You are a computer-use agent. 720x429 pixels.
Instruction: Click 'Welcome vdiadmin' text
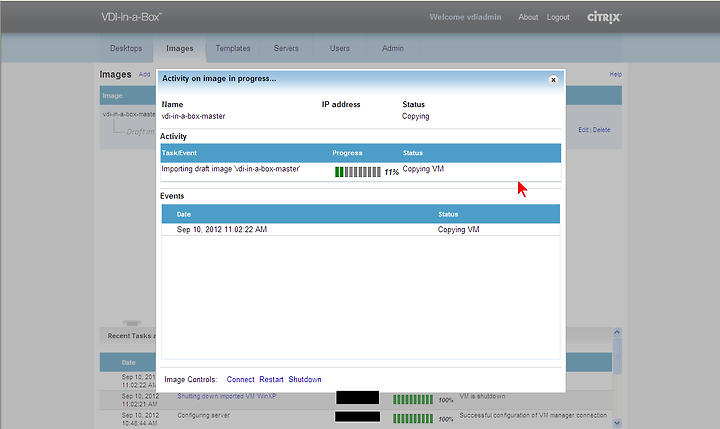(465, 17)
